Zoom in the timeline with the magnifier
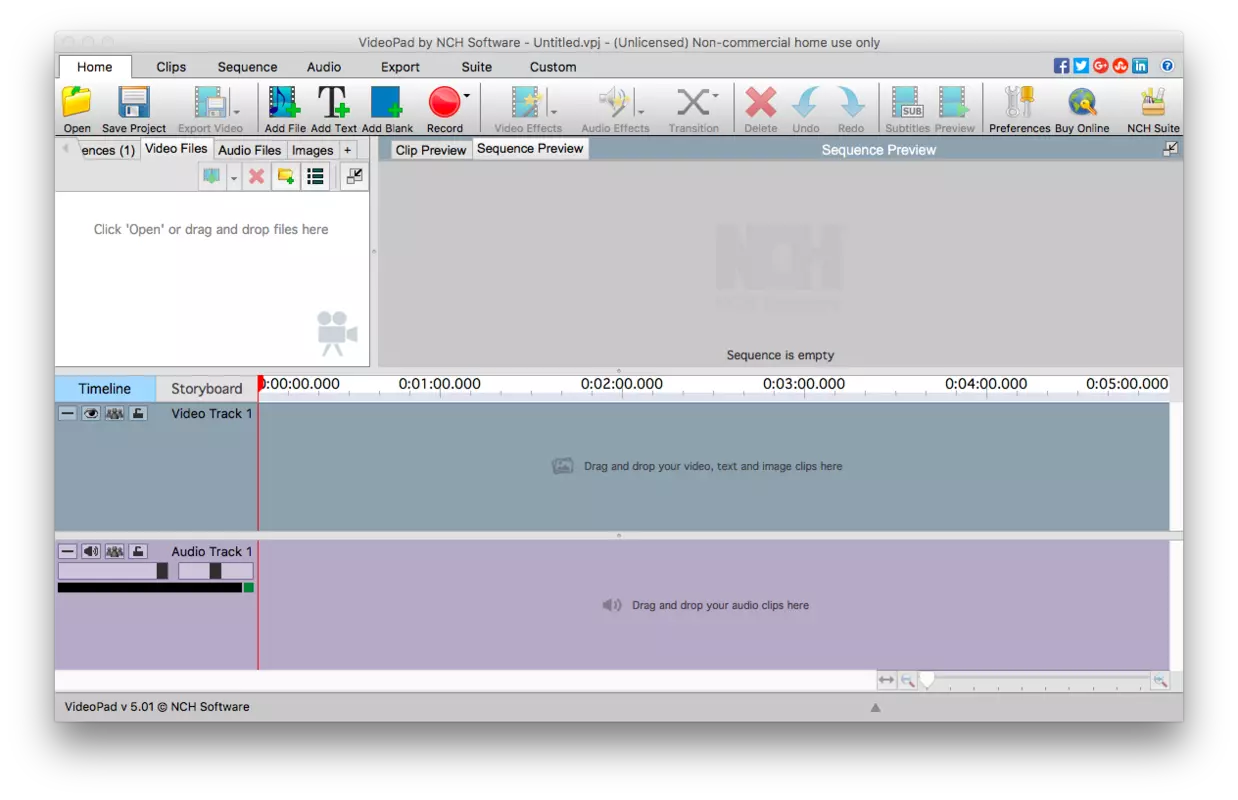The width and height of the screenshot is (1238, 800). [1160, 680]
